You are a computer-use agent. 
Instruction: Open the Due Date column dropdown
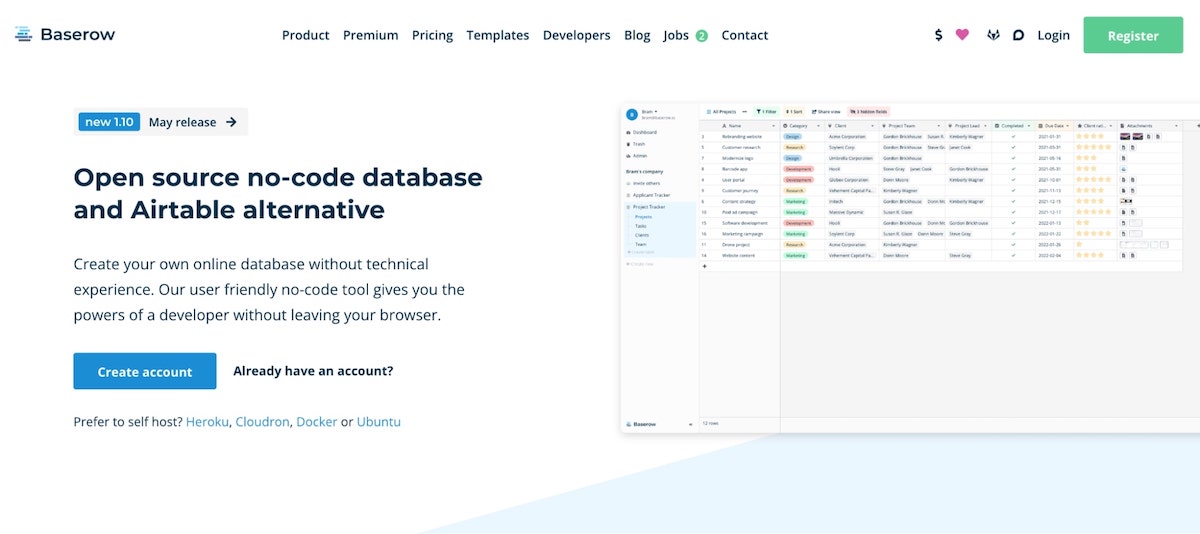click(x=1068, y=126)
